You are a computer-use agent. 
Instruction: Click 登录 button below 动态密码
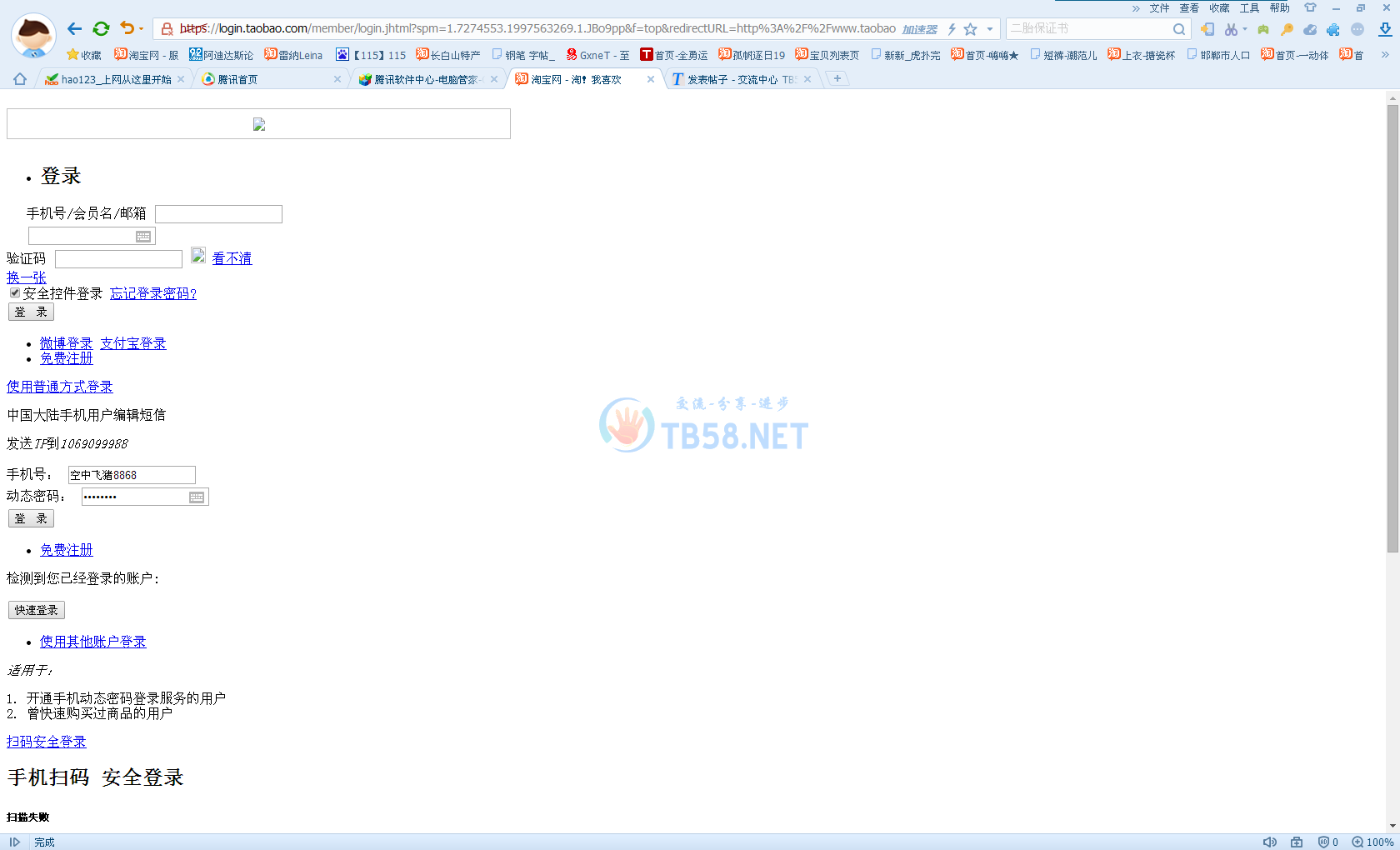31,518
